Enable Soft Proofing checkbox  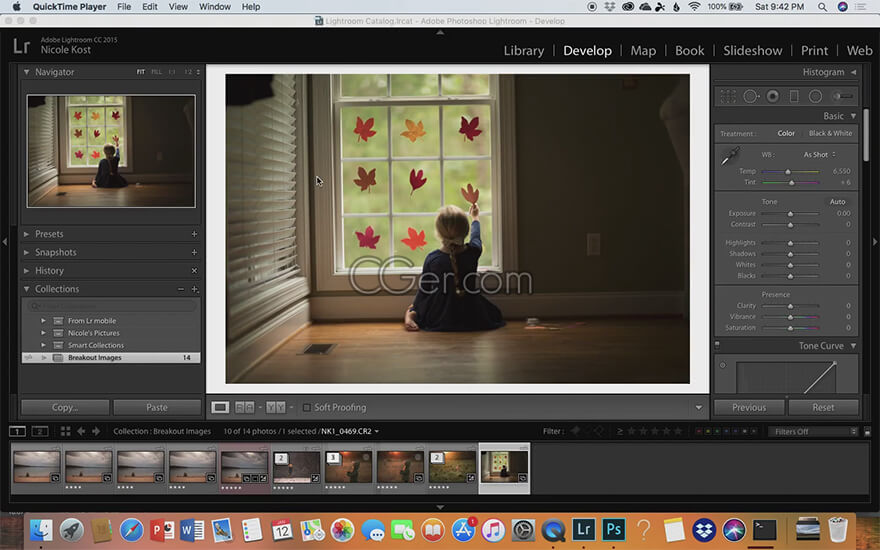tap(306, 407)
